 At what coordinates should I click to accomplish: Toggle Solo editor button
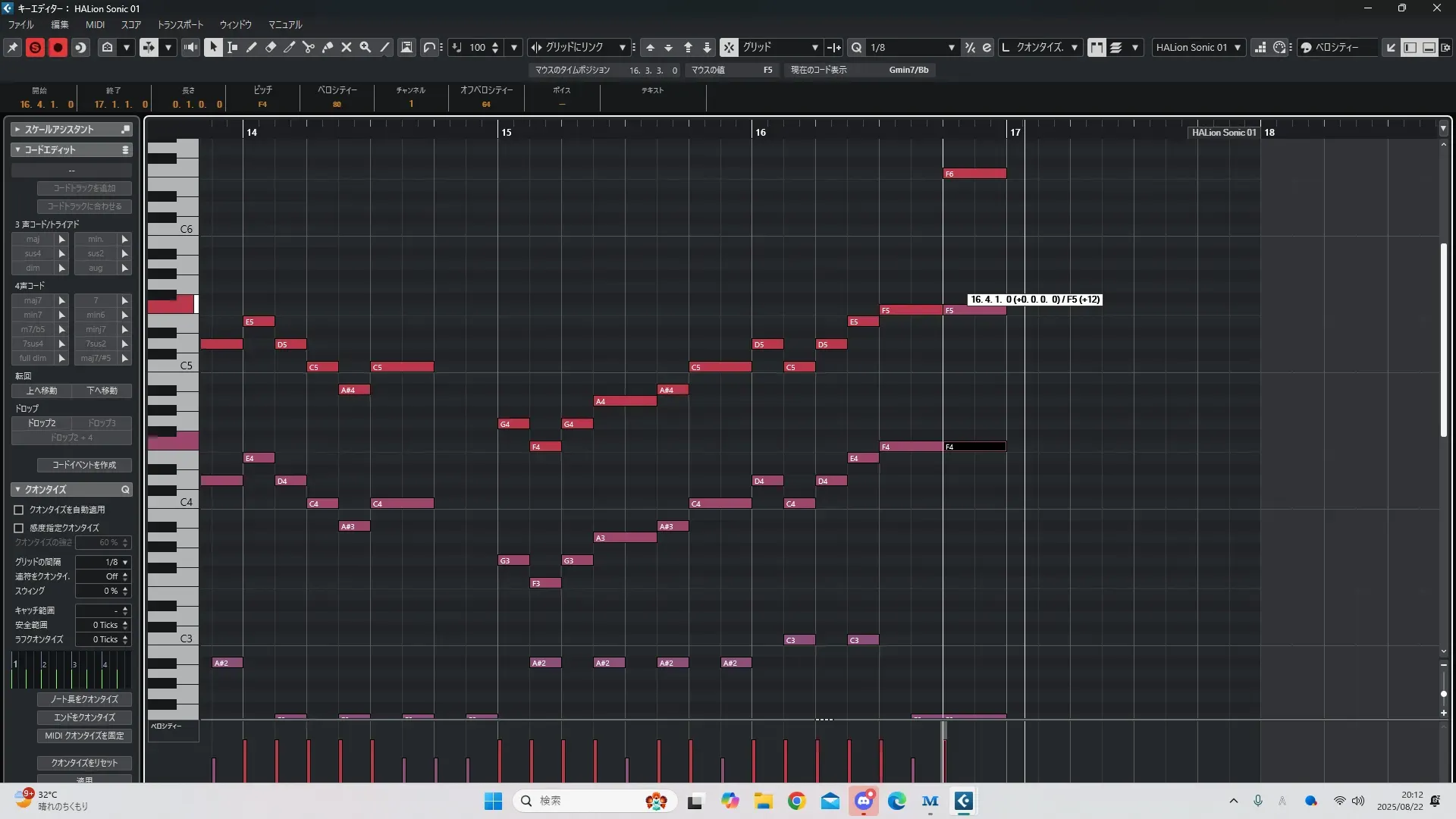click(35, 47)
